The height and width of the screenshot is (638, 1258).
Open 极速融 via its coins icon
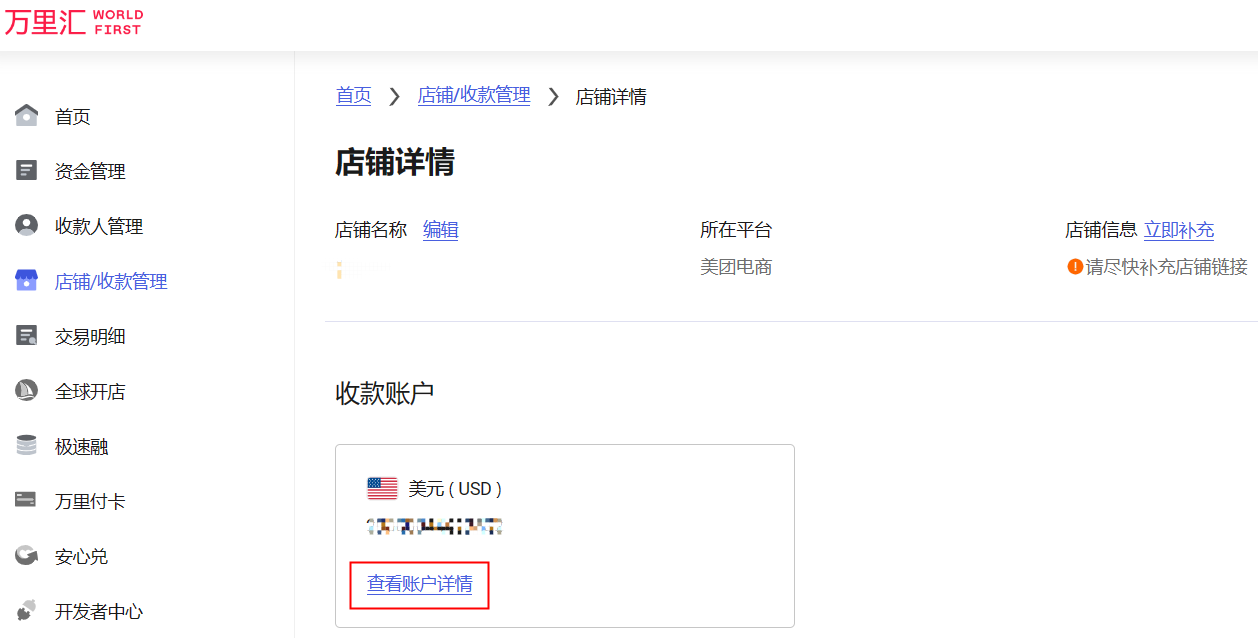coord(26,445)
